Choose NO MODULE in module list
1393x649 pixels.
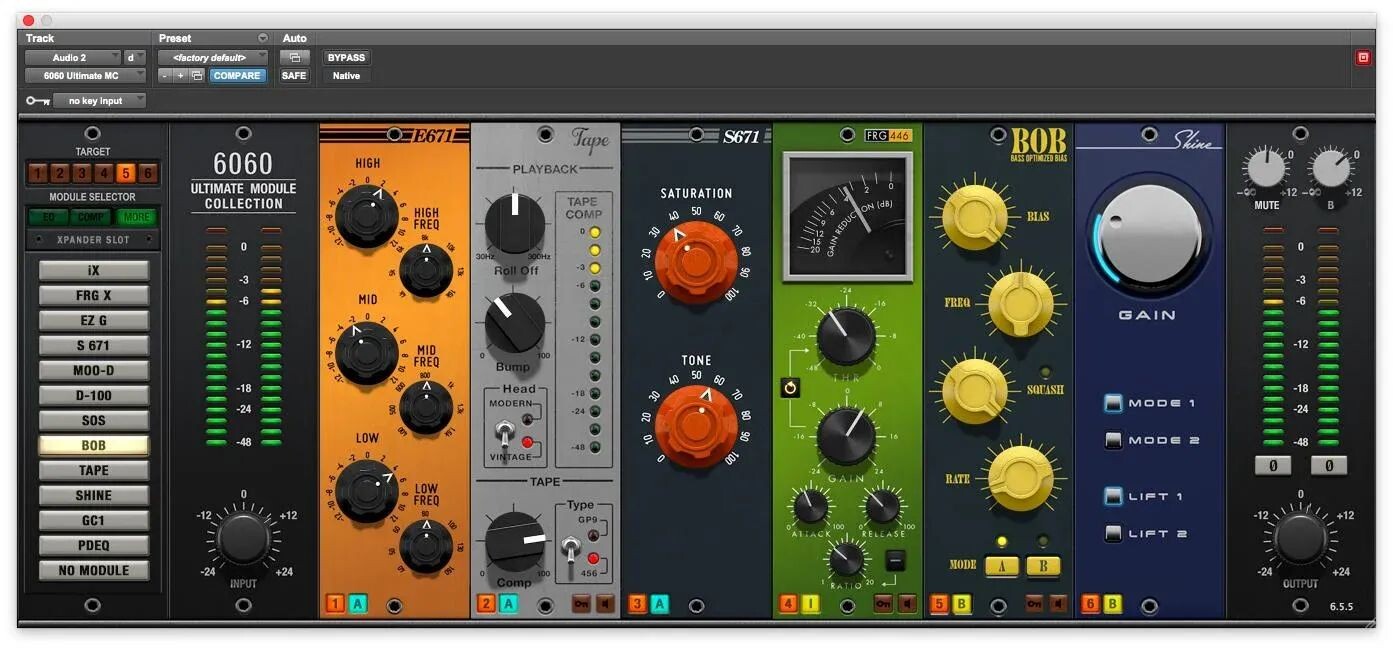point(94,570)
